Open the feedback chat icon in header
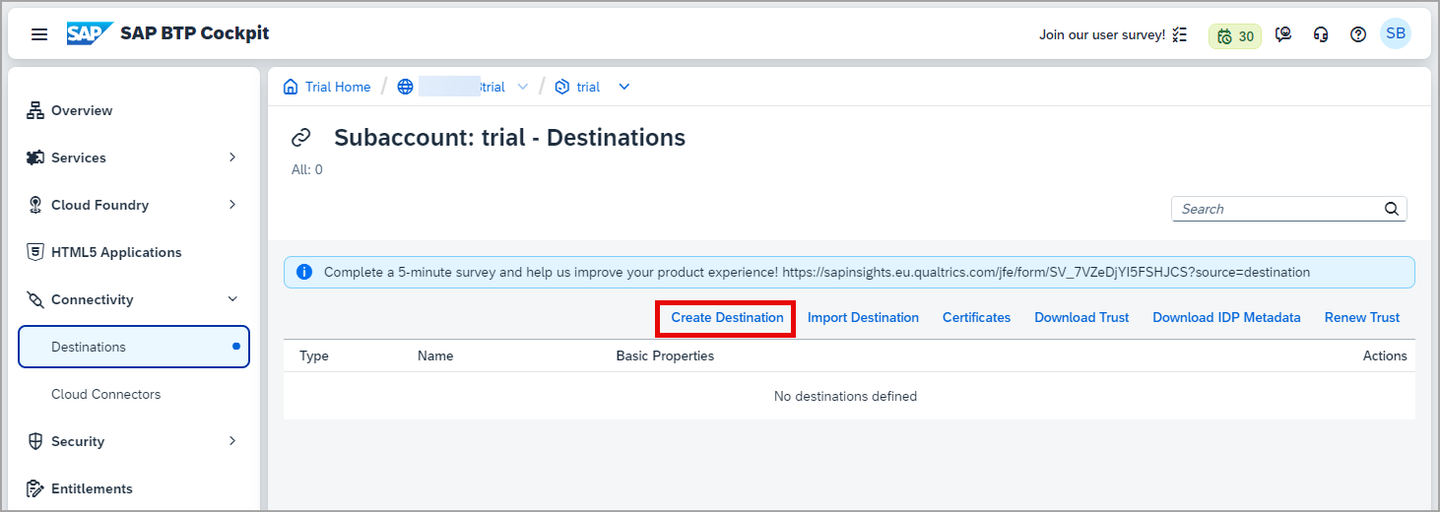1440x512 pixels. tap(1284, 34)
